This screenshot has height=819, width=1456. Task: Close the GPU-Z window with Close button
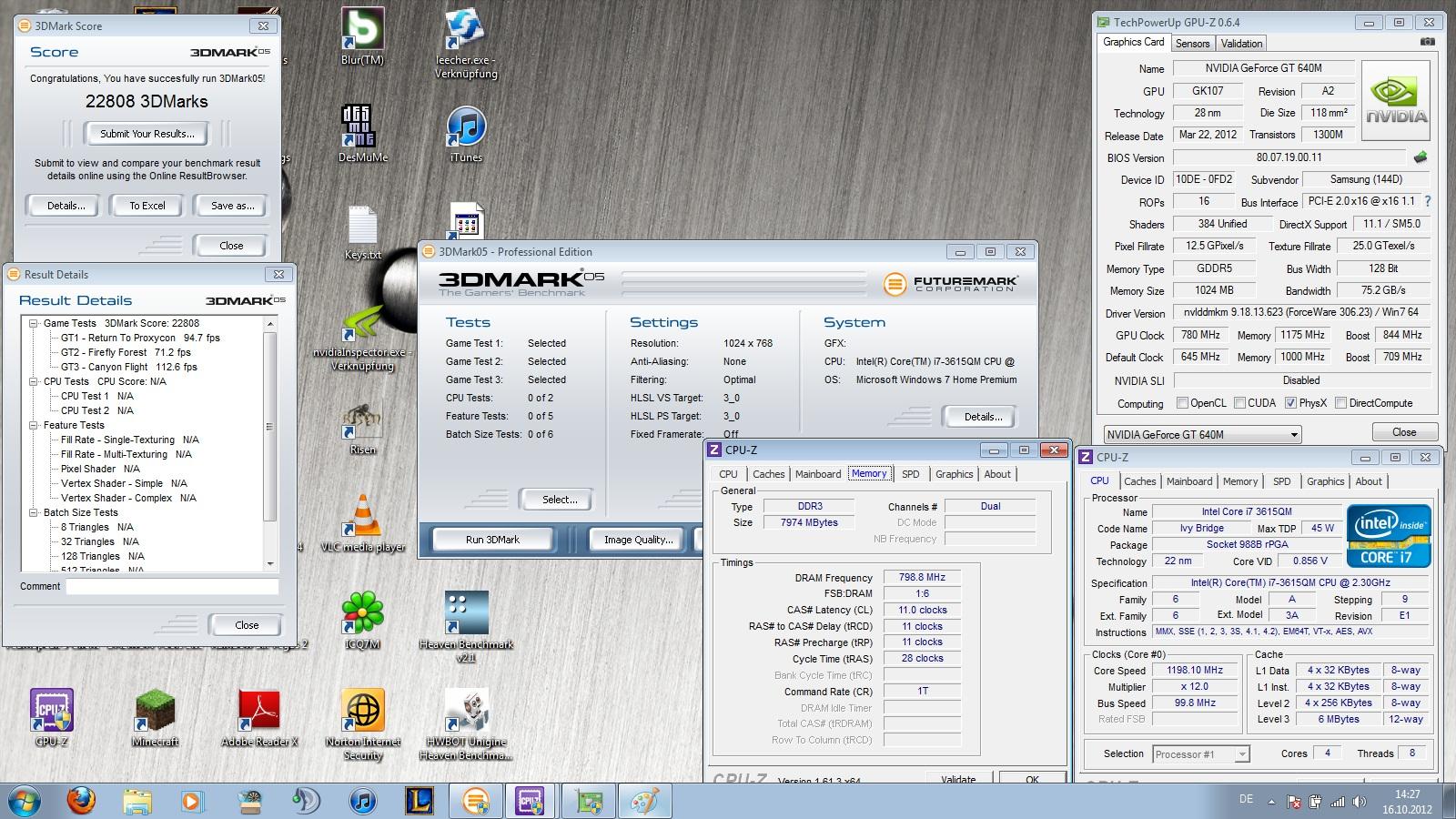(x=1403, y=432)
